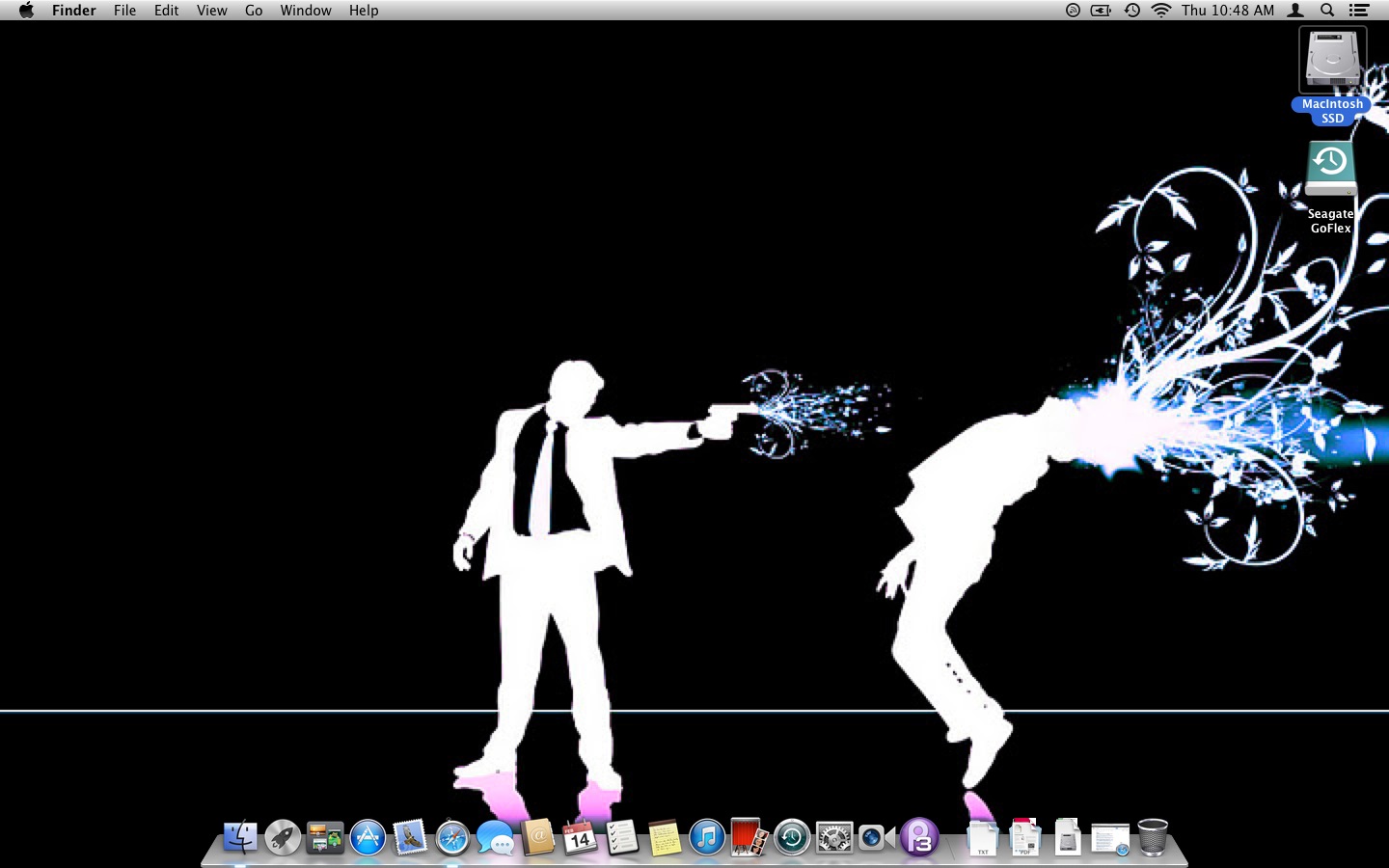The width and height of the screenshot is (1389, 868).
Task: Open the Finder application menu
Action: tap(74, 11)
